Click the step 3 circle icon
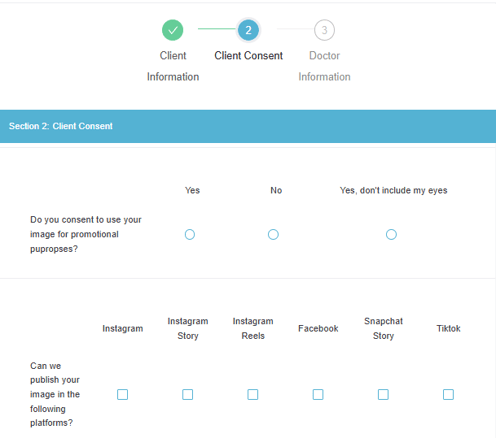 pos(324,30)
